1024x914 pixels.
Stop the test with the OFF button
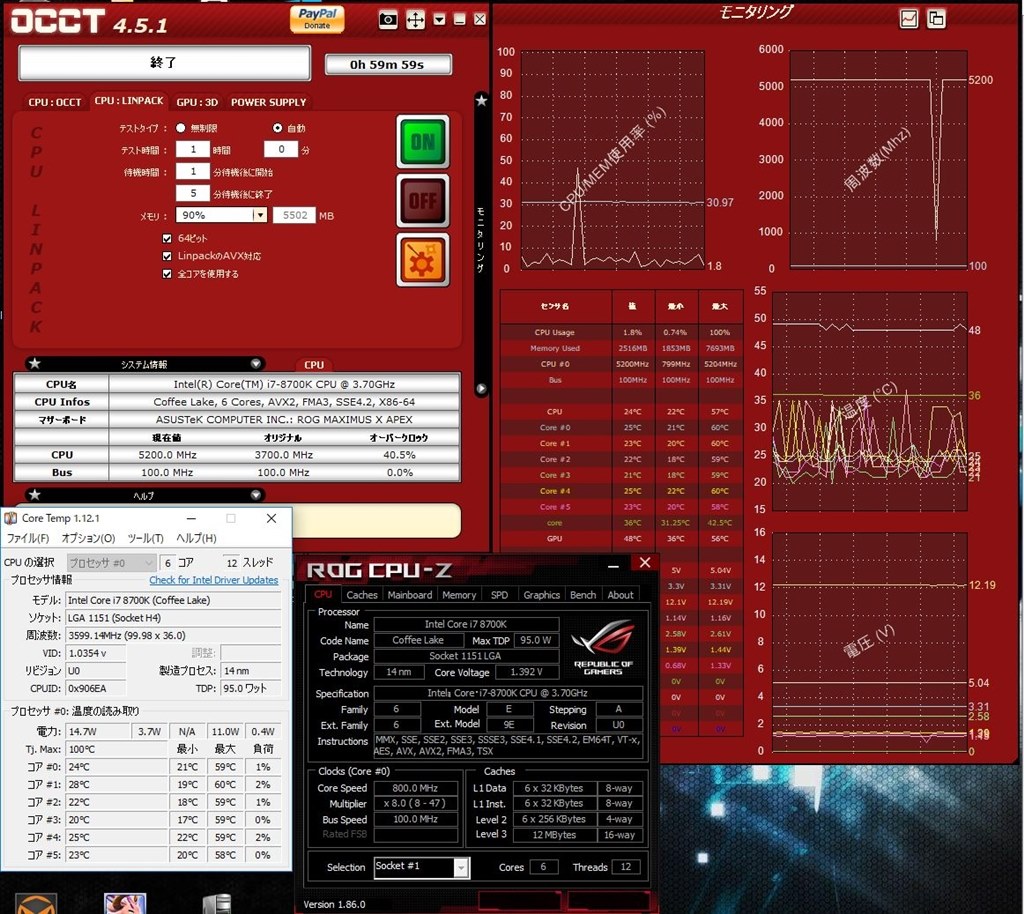pos(423,200)
